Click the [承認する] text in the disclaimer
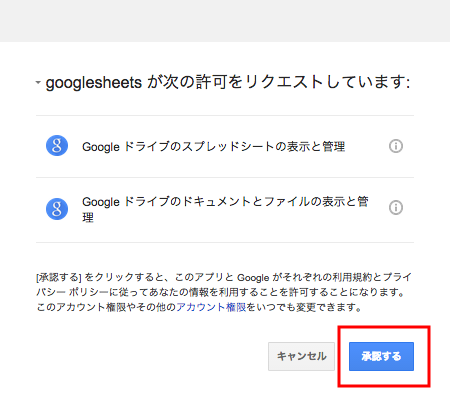 click(x=59, y=277)
